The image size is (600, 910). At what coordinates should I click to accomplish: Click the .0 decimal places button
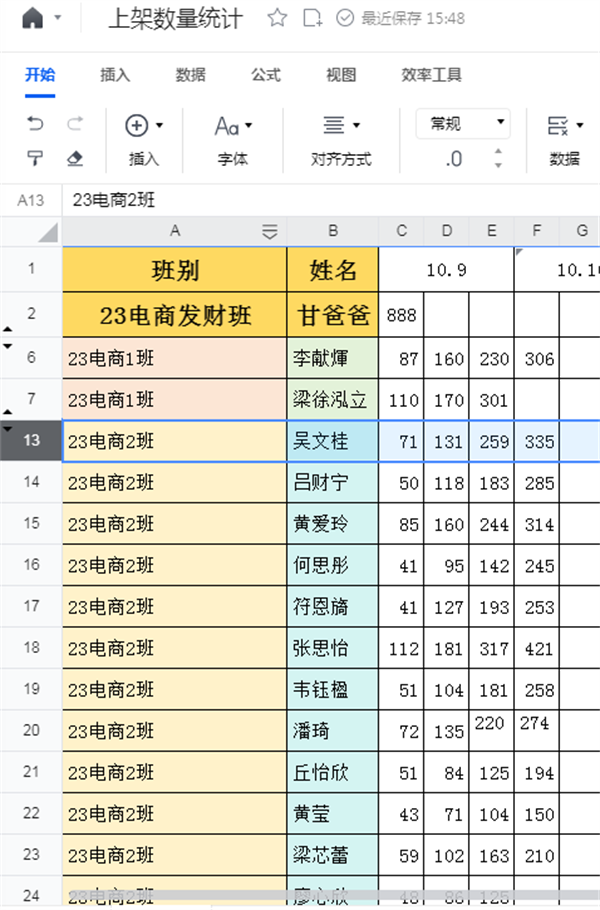pyautogui.click(x=454, y=158)
